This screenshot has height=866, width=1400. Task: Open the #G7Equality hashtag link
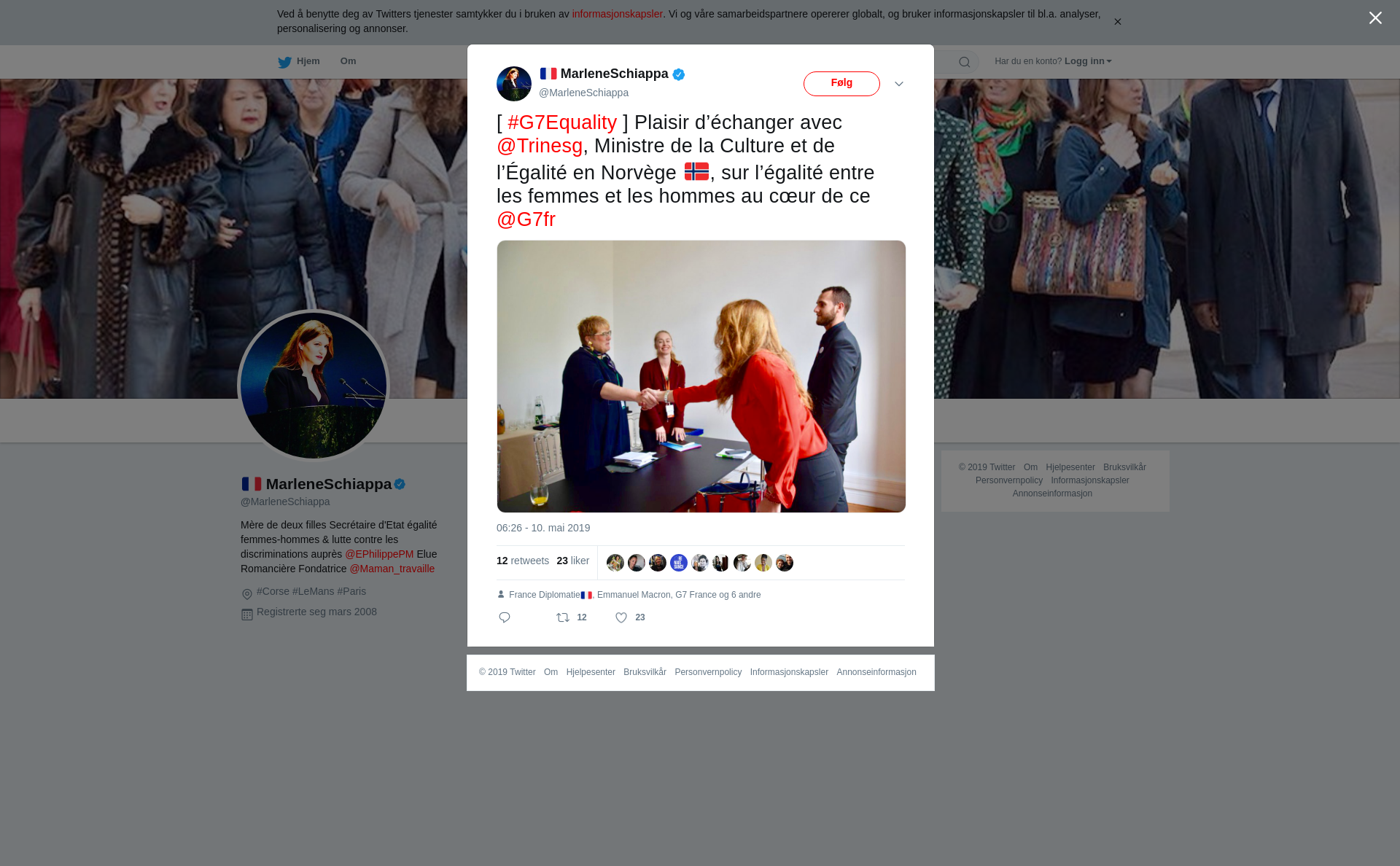(x=562, y=122)
